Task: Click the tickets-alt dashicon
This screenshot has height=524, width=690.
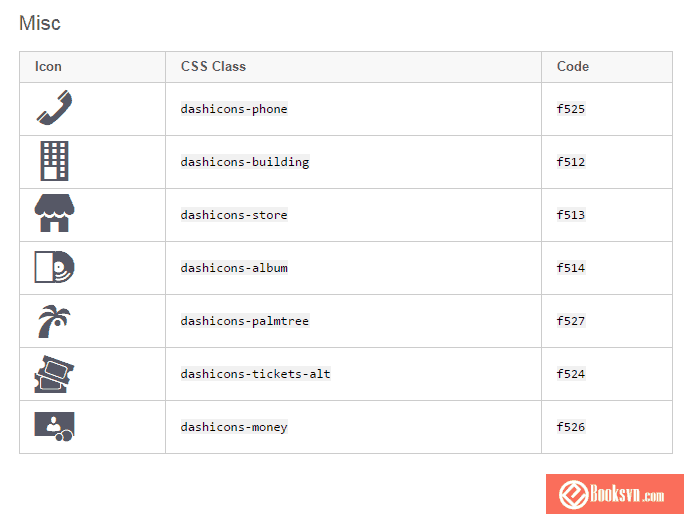Action: click(54, 374)
